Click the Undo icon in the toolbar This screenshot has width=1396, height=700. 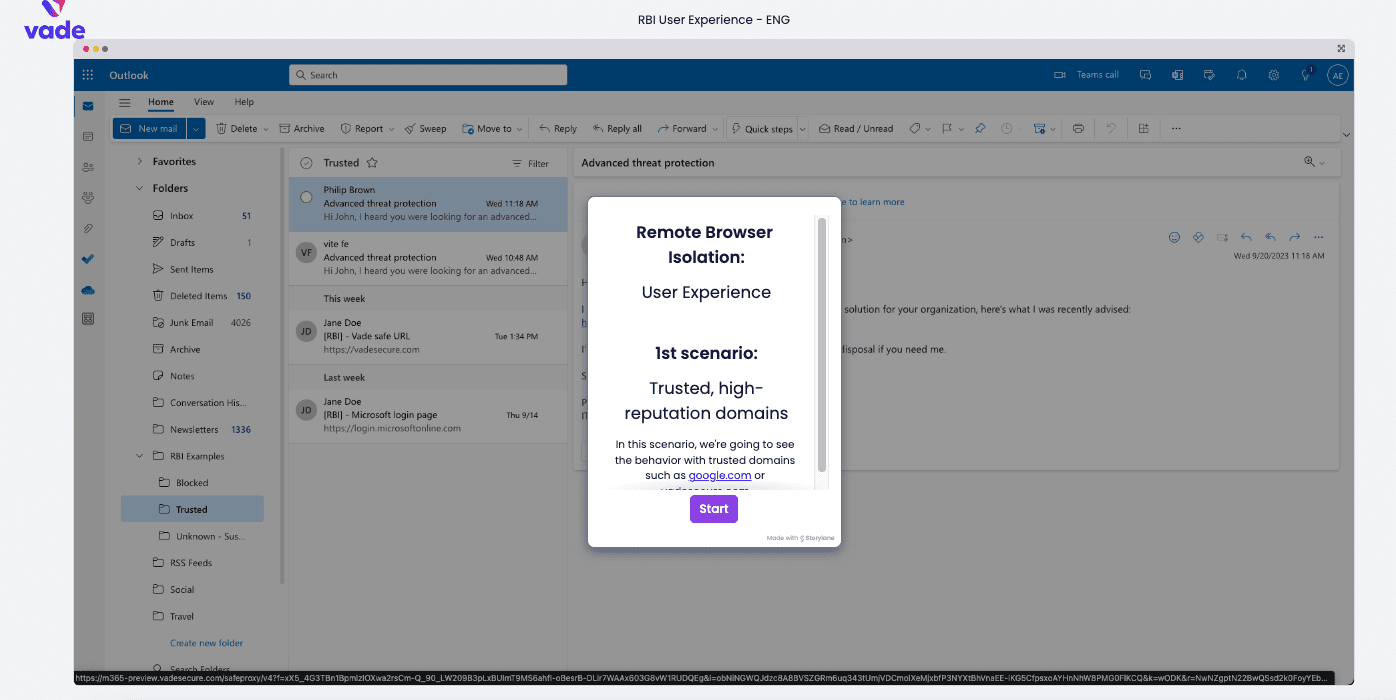pyautogui.click(x=1111, y=128)
